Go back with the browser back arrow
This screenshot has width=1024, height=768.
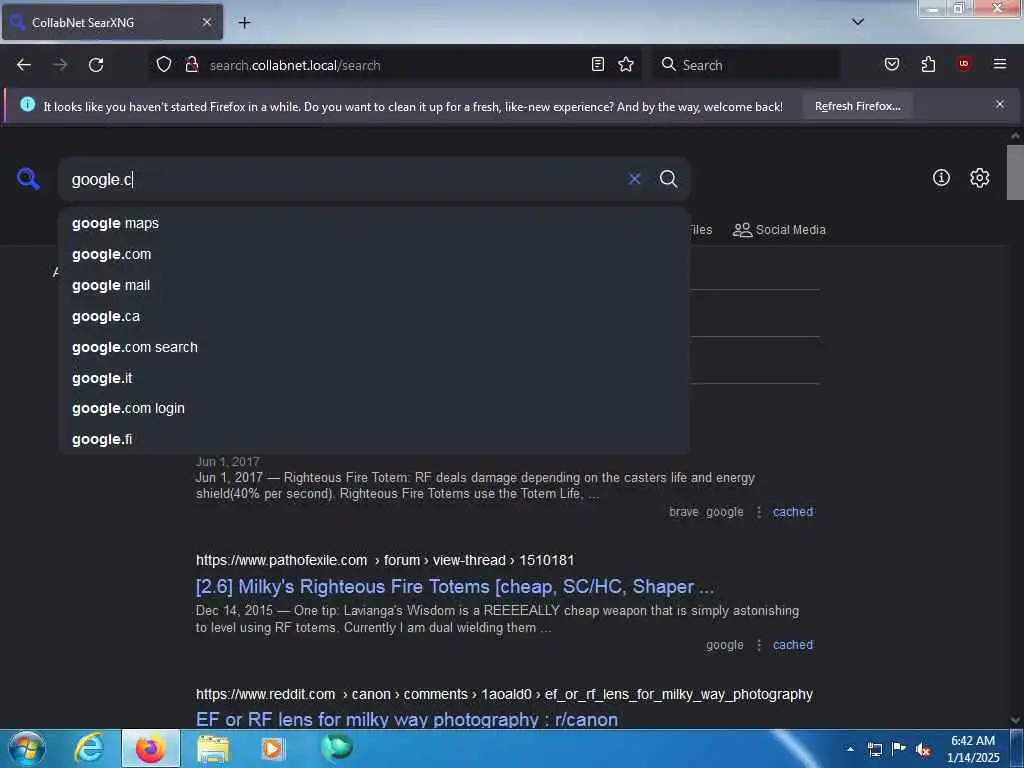(24, 65)
